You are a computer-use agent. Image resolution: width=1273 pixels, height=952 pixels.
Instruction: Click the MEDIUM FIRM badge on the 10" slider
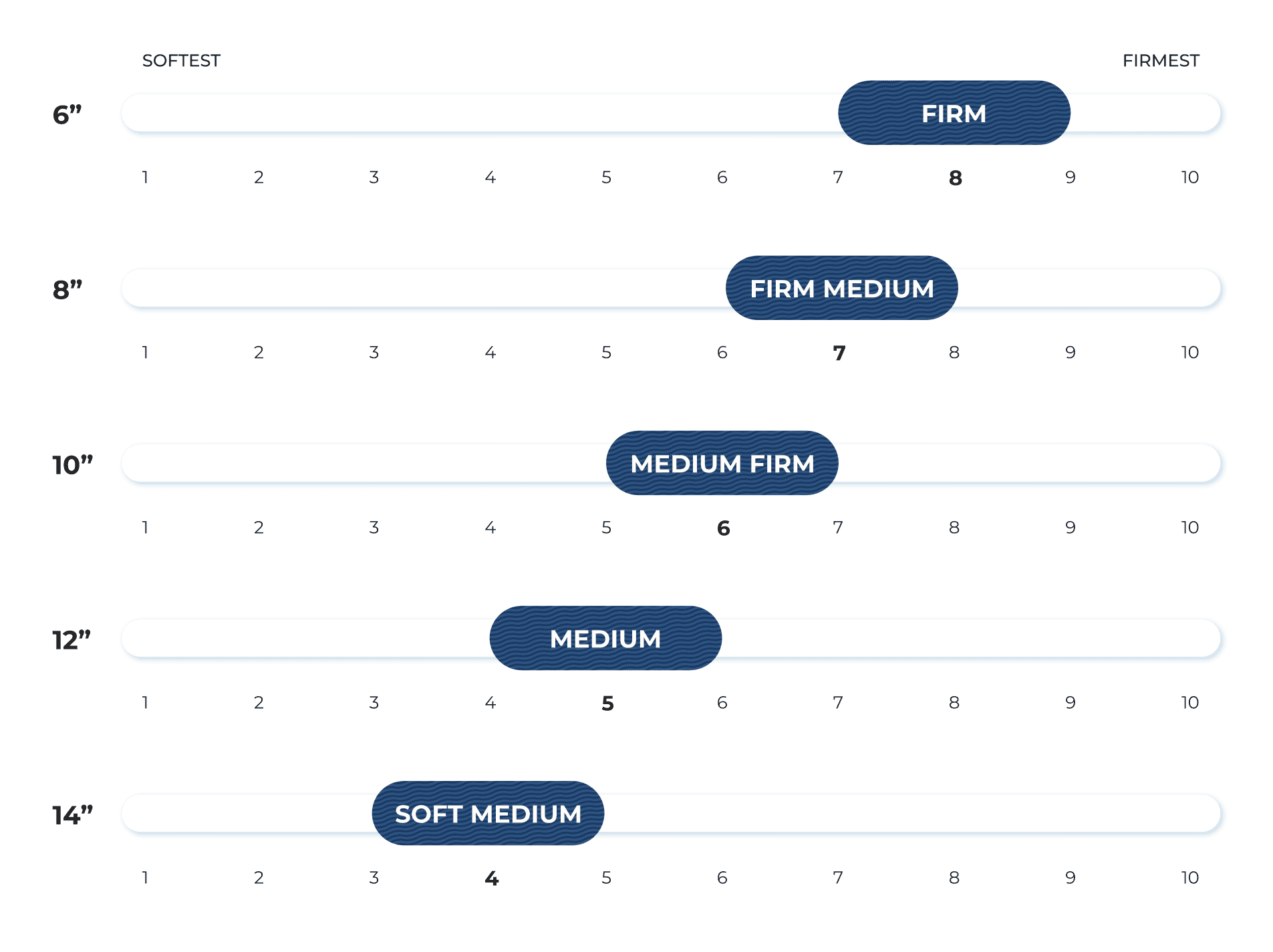pyautogui.click(x=722, y=464)
